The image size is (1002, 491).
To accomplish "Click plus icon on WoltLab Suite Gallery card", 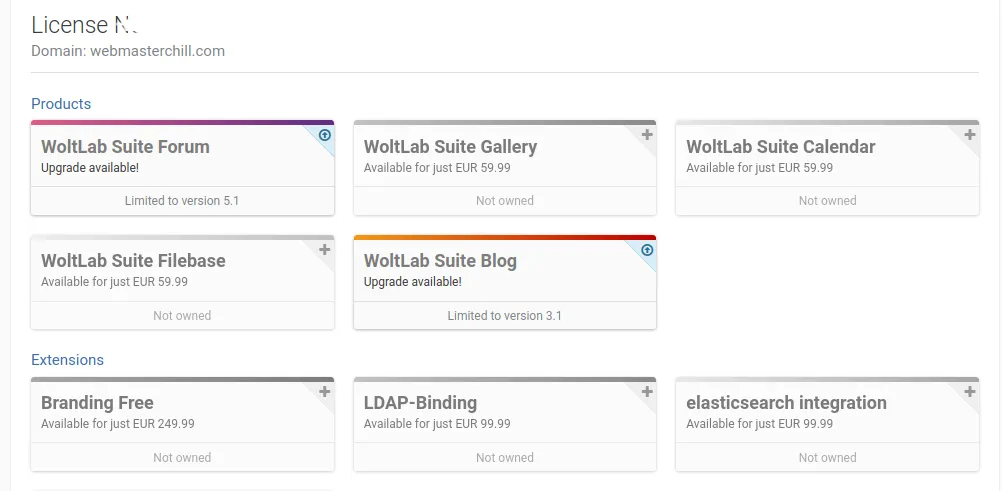I will click(x=647, y=135).
